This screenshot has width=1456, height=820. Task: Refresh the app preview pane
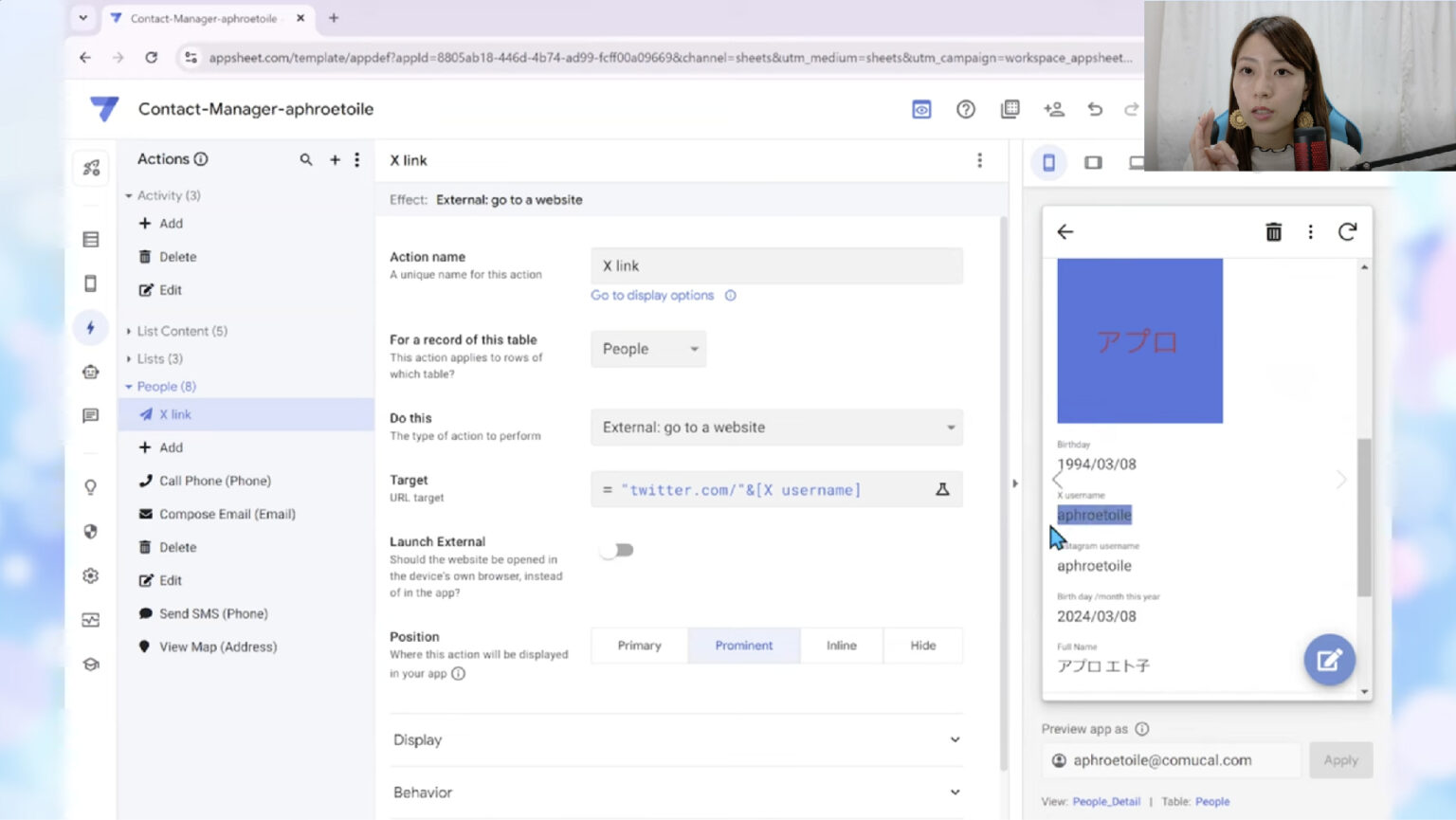[1347, 231]
